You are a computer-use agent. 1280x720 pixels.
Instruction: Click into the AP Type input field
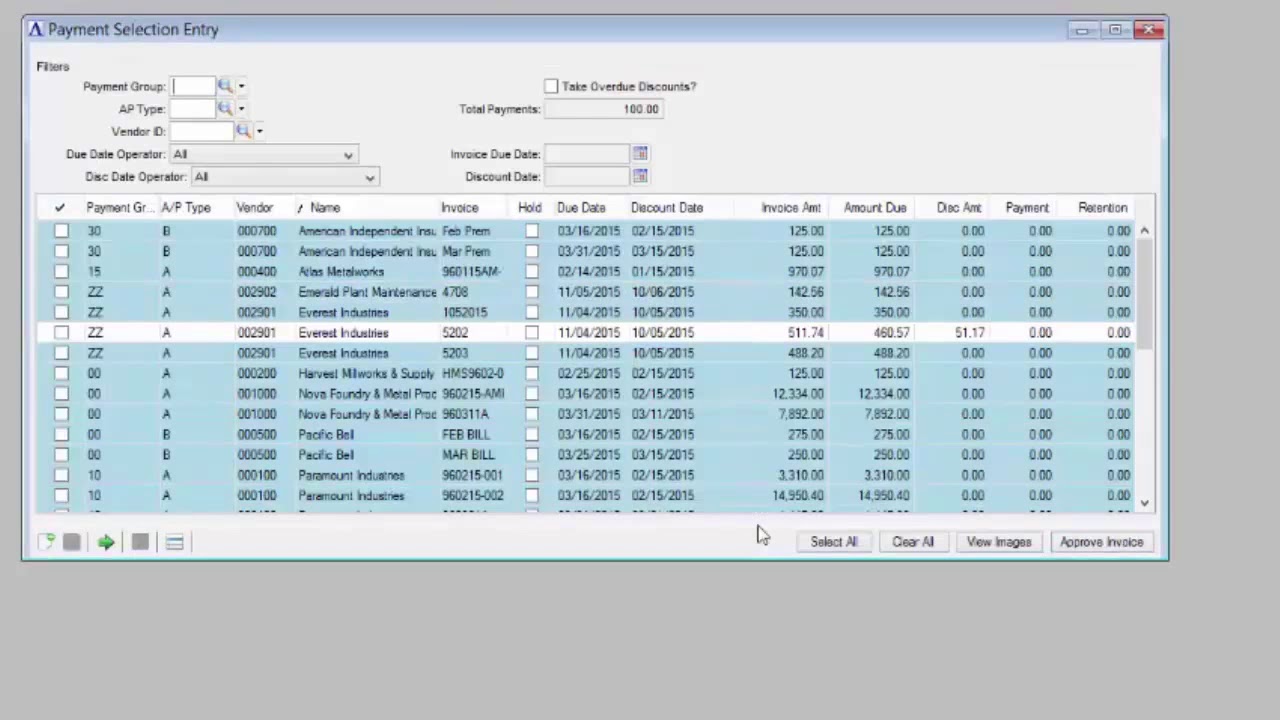[x=193, y=109]
